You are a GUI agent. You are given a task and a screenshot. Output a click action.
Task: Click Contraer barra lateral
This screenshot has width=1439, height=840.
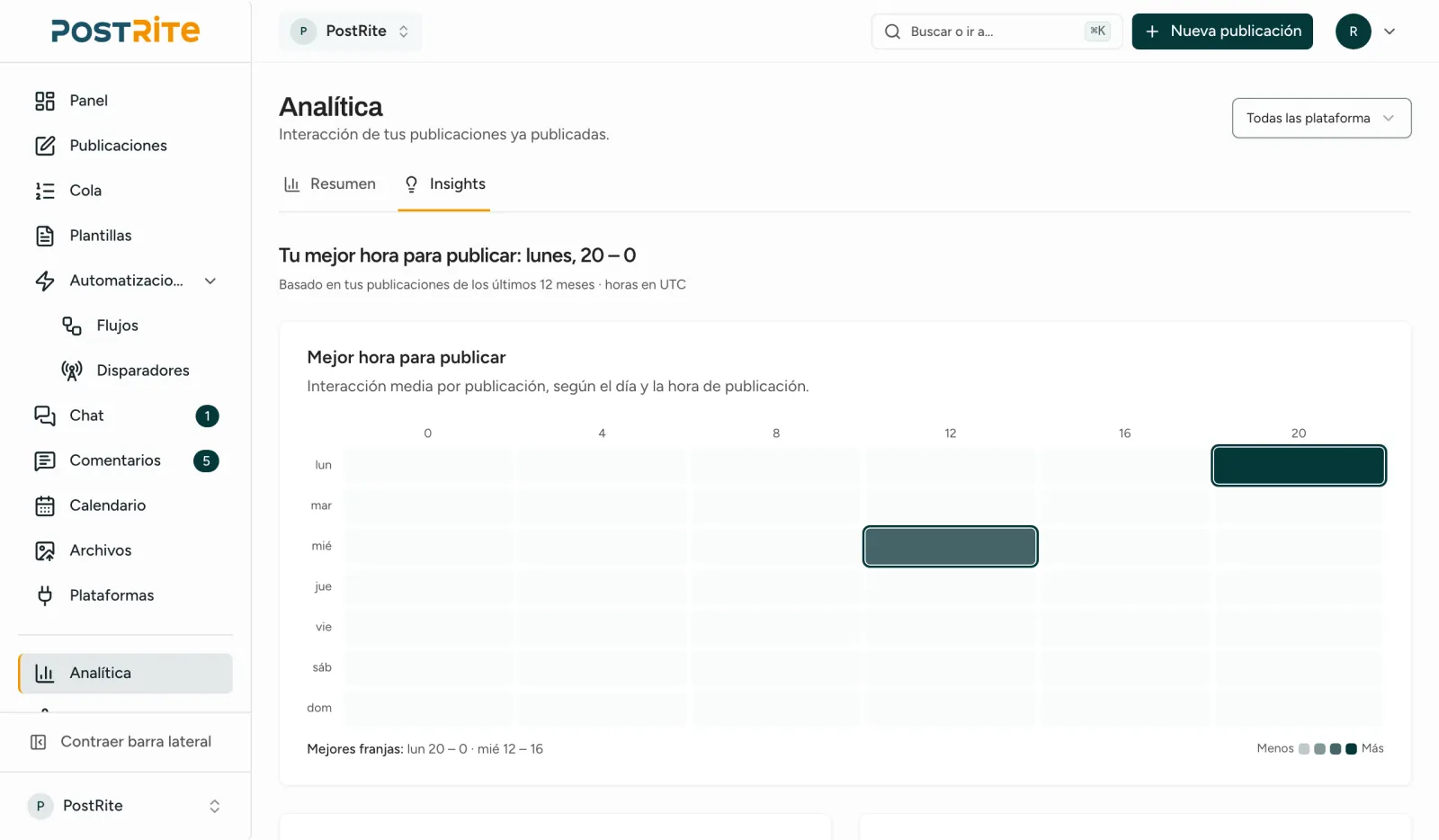(125, 742)
